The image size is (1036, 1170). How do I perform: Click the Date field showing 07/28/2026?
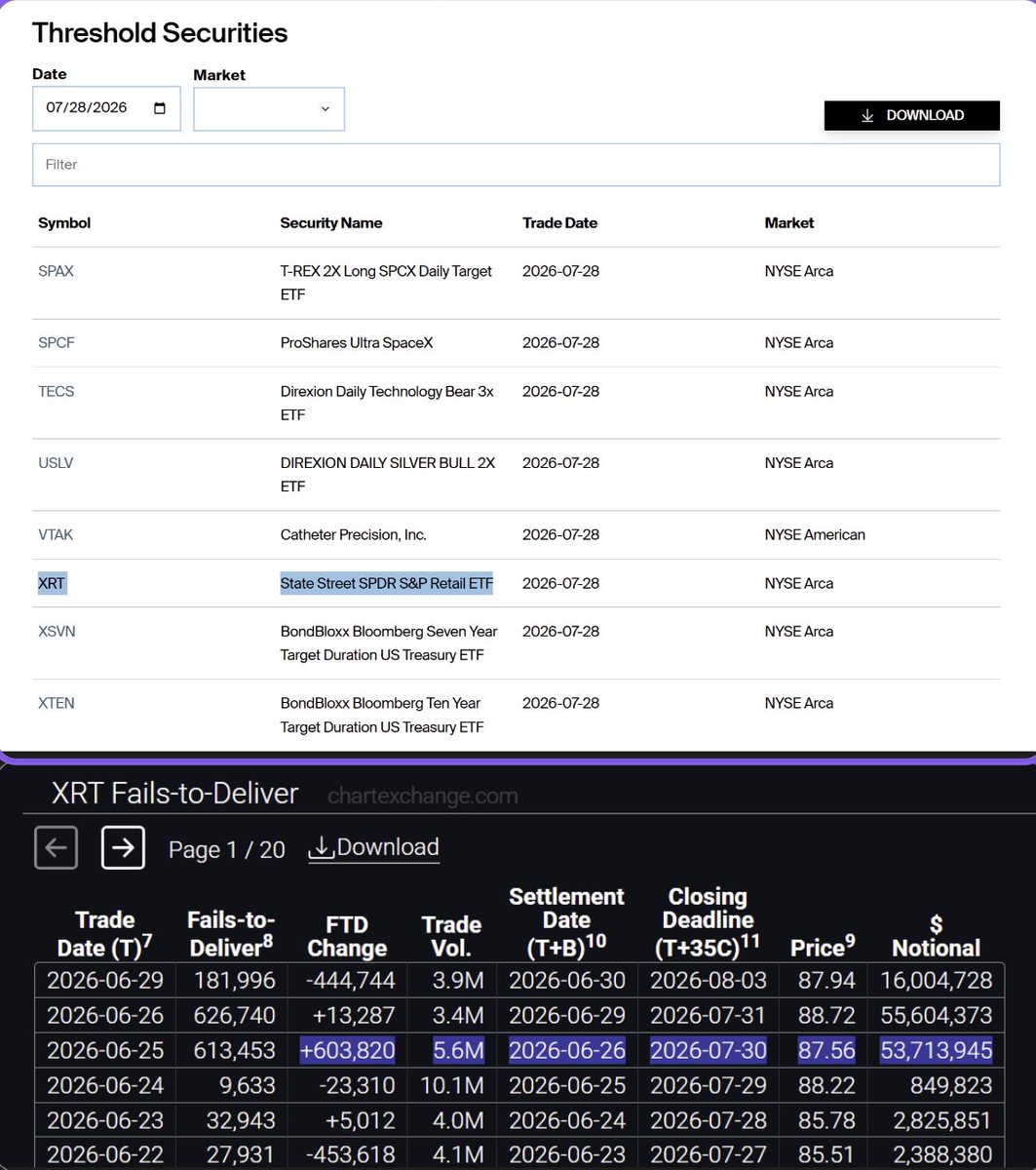pos(106,108)
